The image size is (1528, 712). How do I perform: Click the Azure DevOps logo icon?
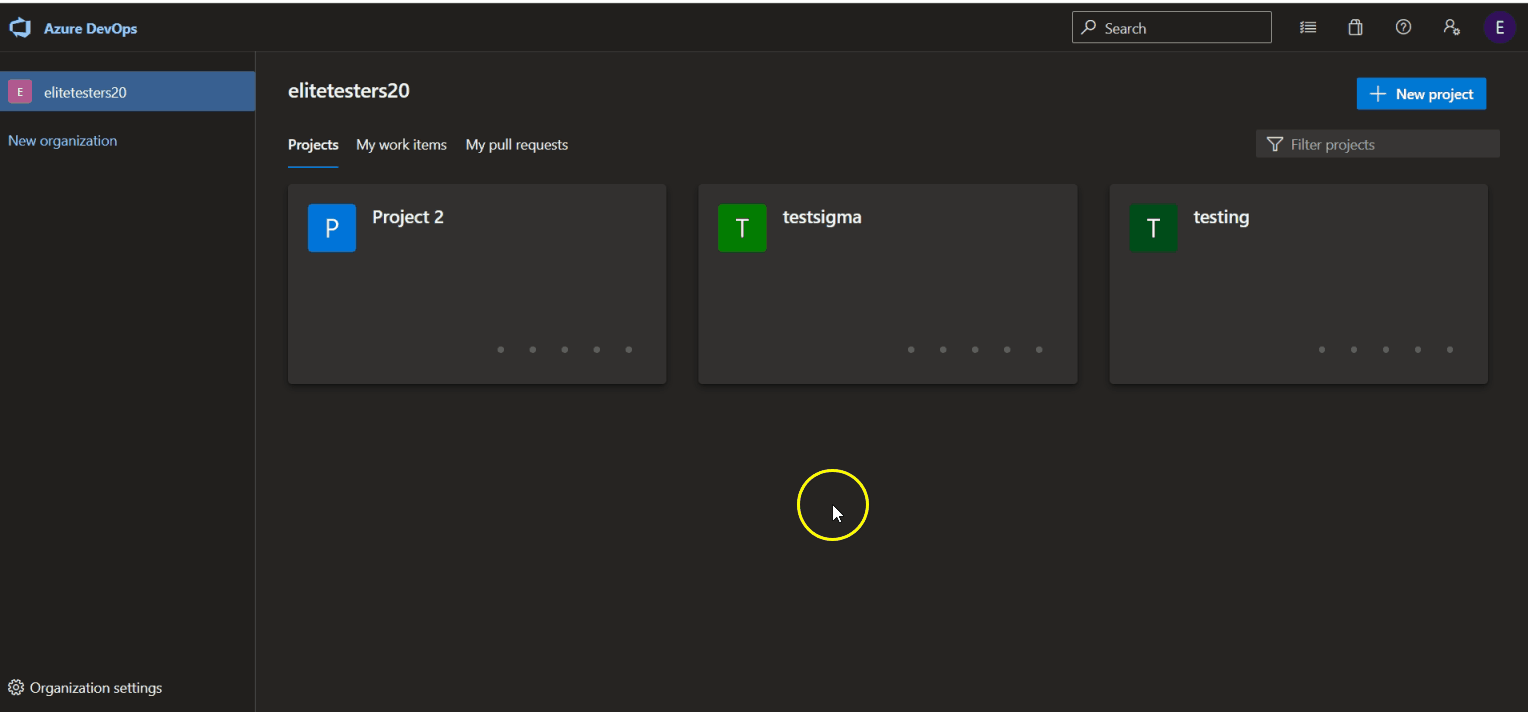[x=20, y=28]
